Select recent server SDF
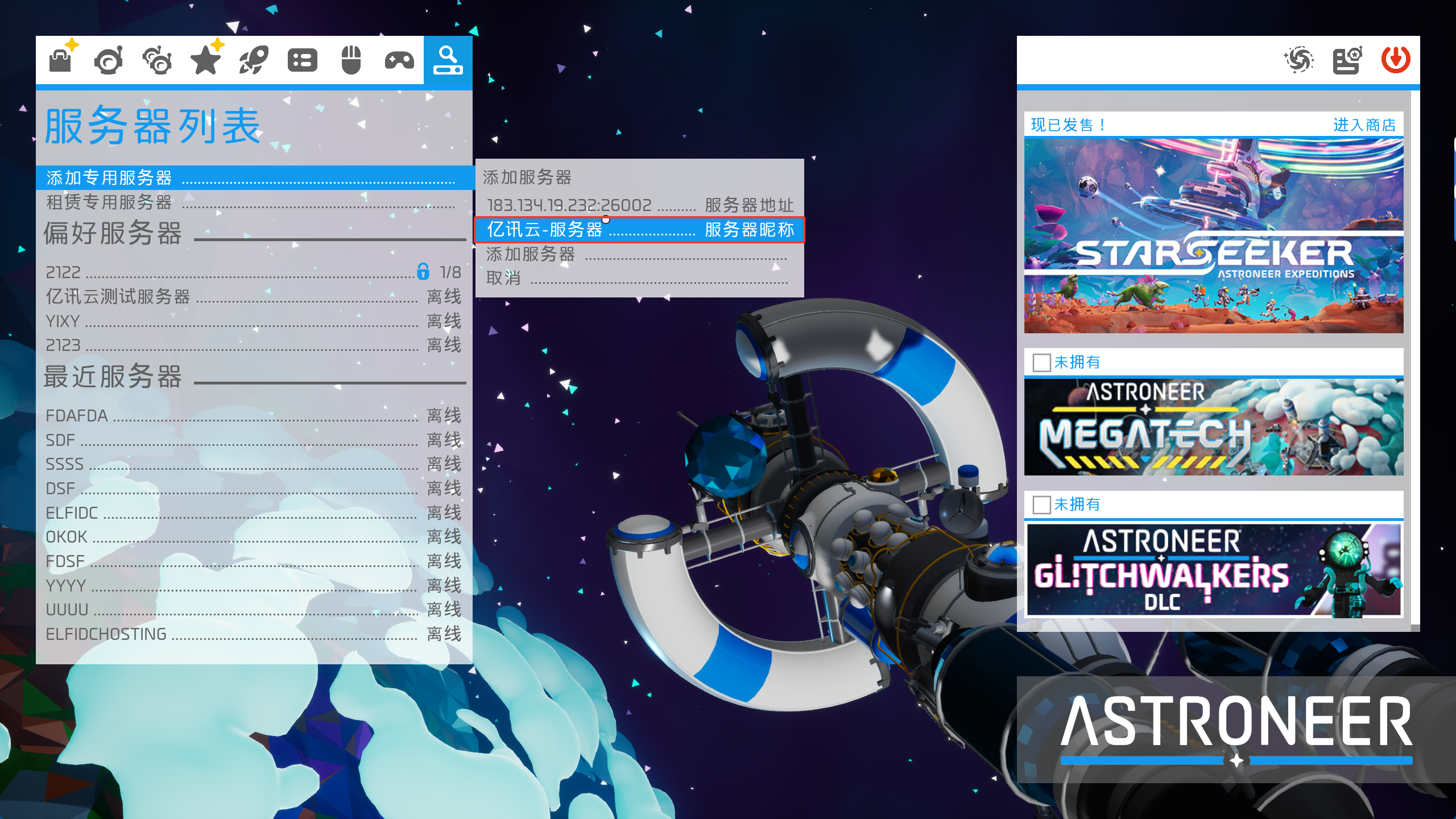The image size is (1456, 819). pos(254,440)
